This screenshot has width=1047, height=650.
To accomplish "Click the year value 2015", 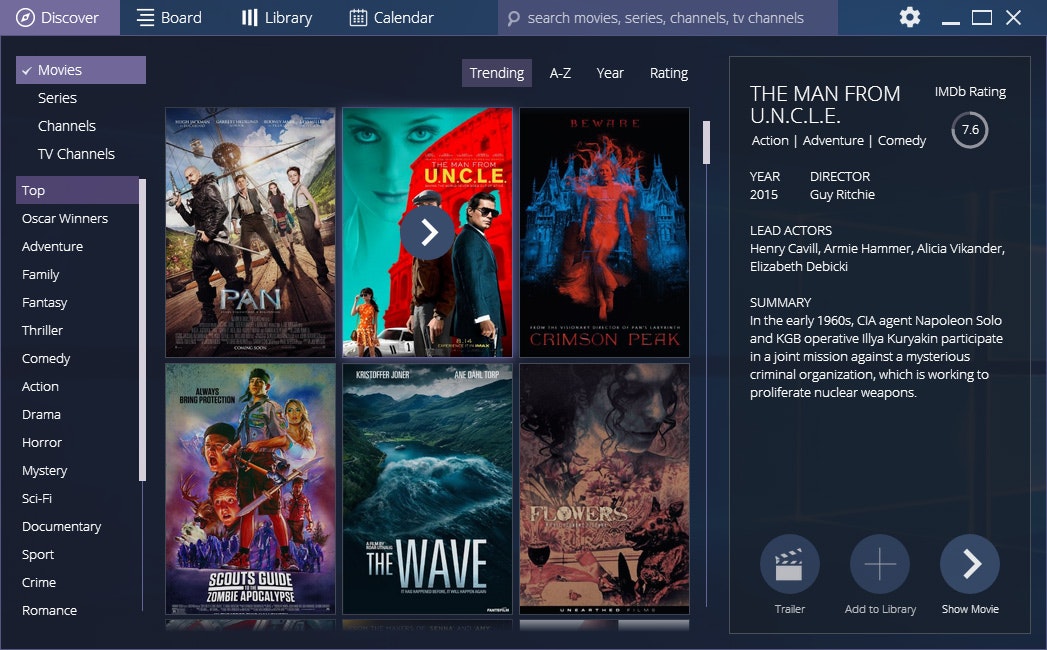I will click(764, 195).
